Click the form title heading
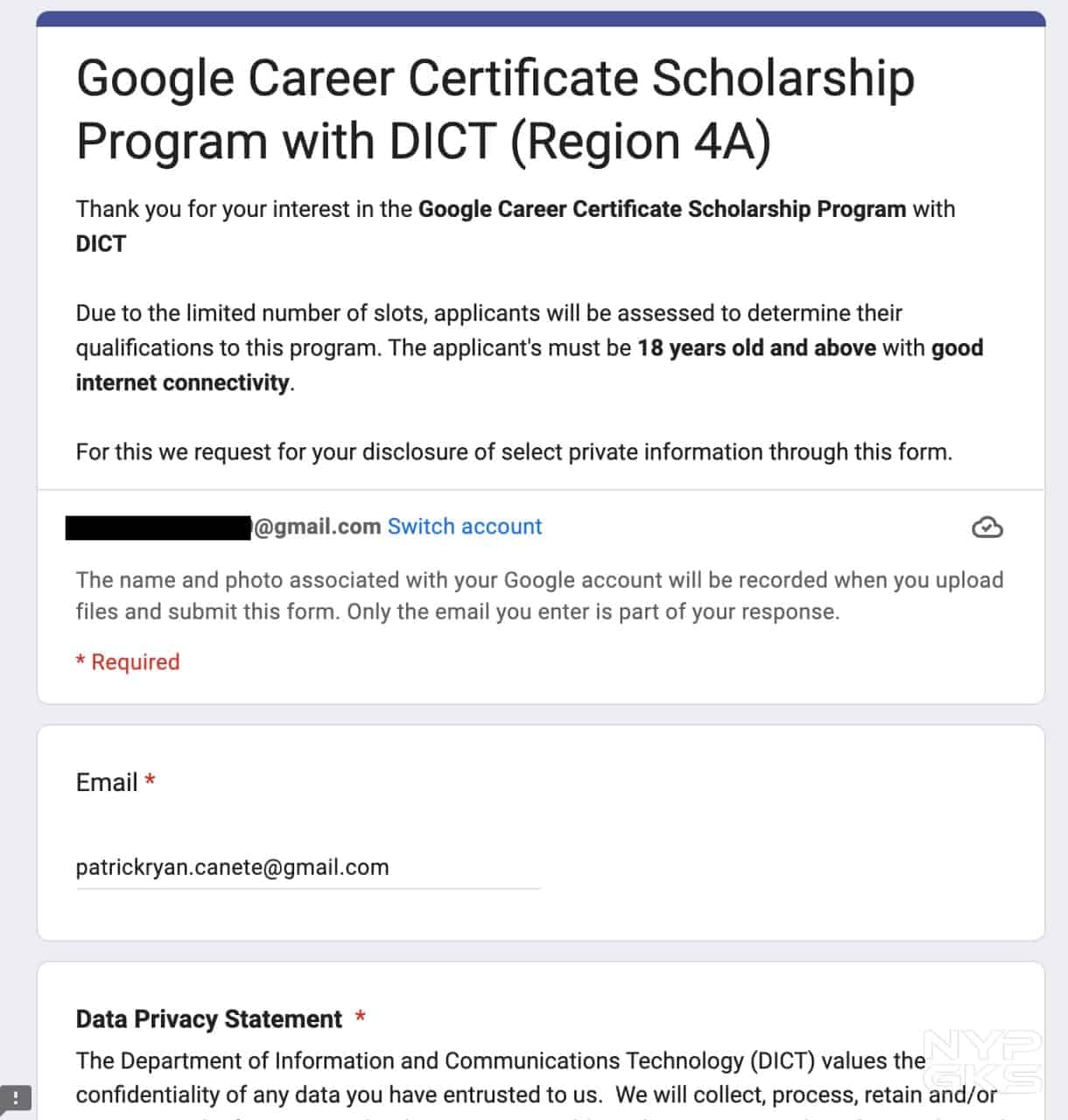1068x1120 pixels. (495, 109)
